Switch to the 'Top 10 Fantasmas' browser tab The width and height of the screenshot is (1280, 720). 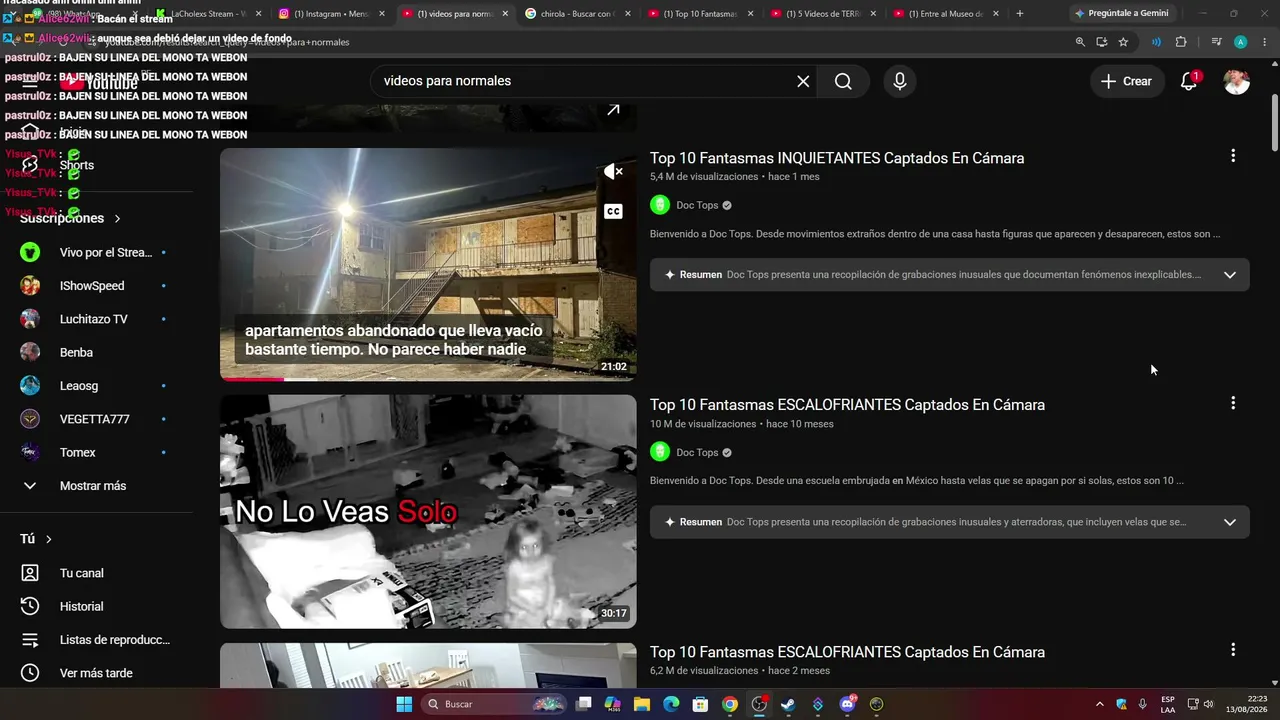pos(701,14)
